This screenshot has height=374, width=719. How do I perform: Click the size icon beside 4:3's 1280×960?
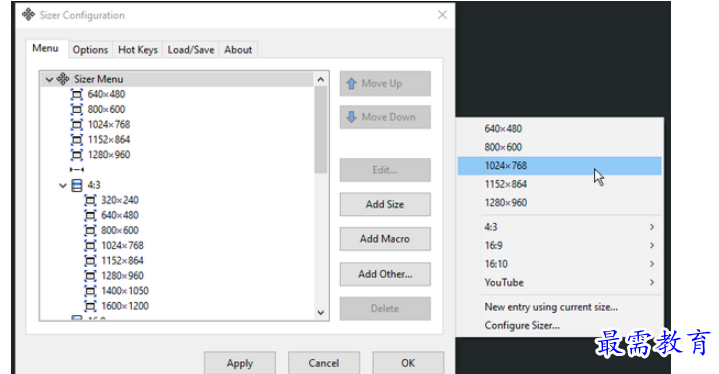pyautogui.click(x=90, y=276)
